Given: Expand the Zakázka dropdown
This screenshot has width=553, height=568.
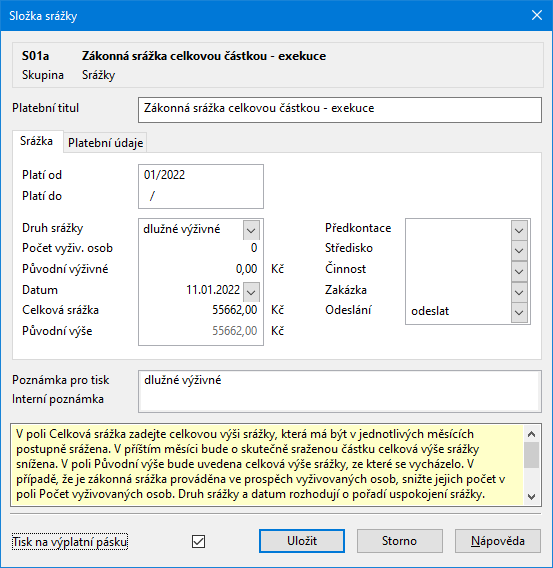Looking at the screenshot, I should (519, 292).
